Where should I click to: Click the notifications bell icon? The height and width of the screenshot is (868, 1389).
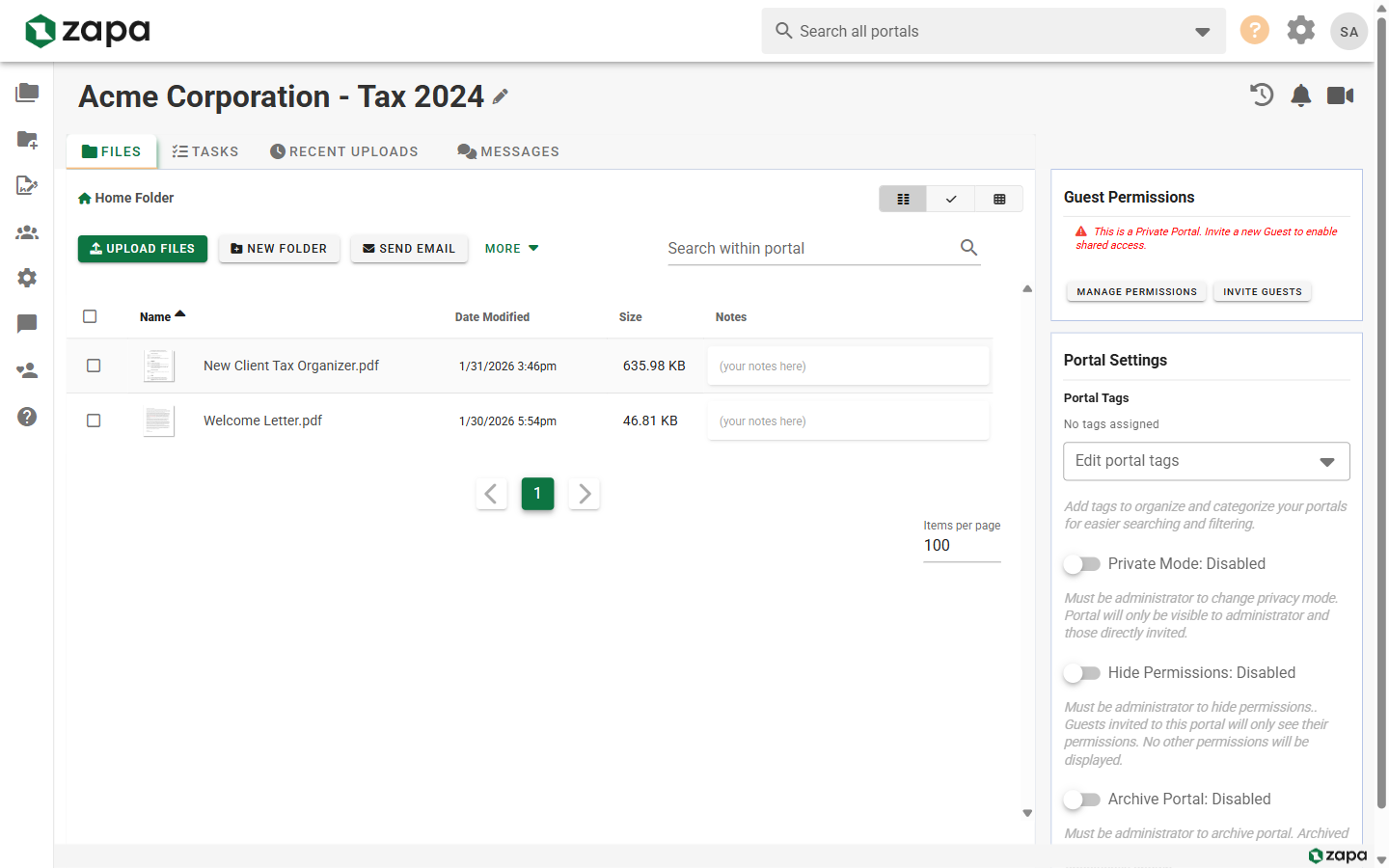pos(1301,95)
